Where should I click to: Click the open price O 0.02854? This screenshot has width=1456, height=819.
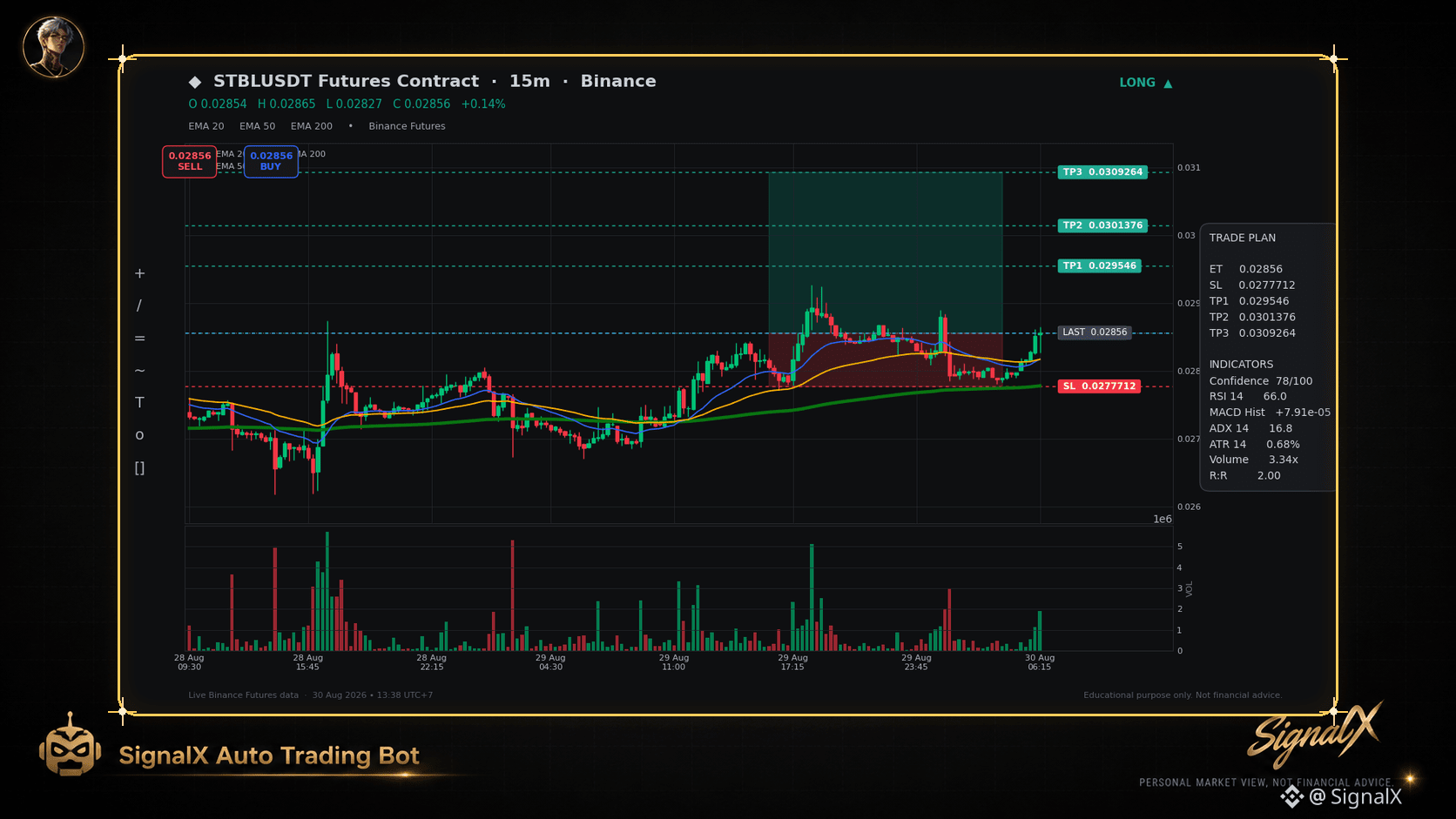(x=218, y=104)
